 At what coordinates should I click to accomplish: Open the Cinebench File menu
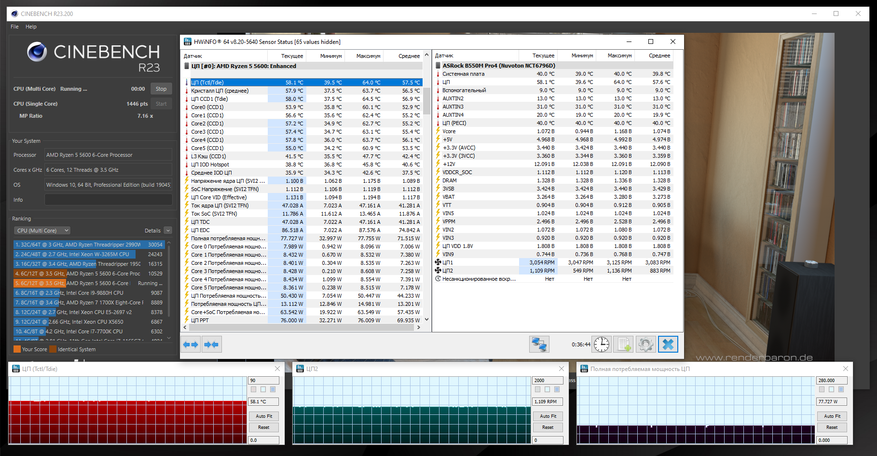(x=15, y=27)
